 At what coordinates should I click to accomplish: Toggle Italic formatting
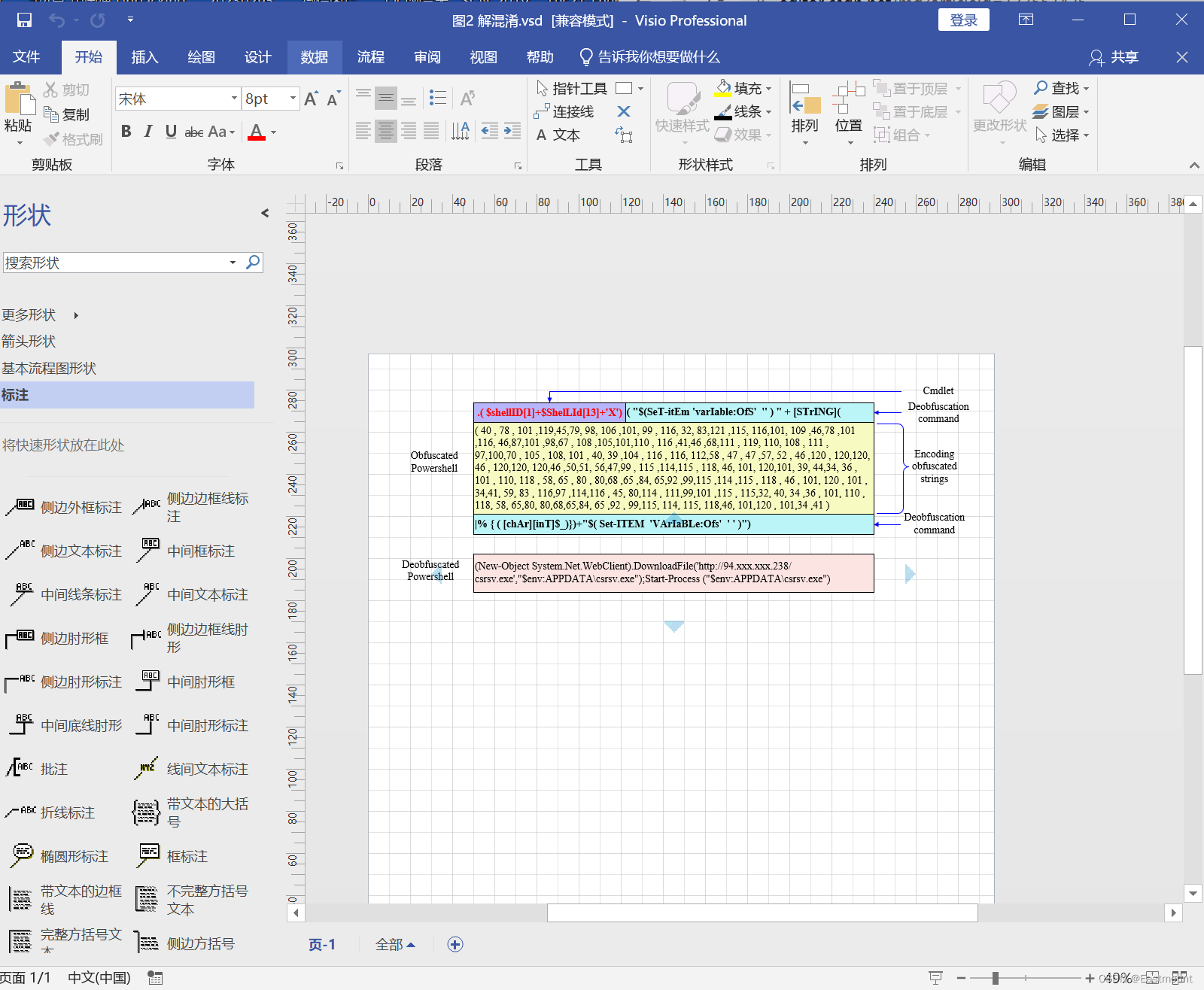(148, 132)
